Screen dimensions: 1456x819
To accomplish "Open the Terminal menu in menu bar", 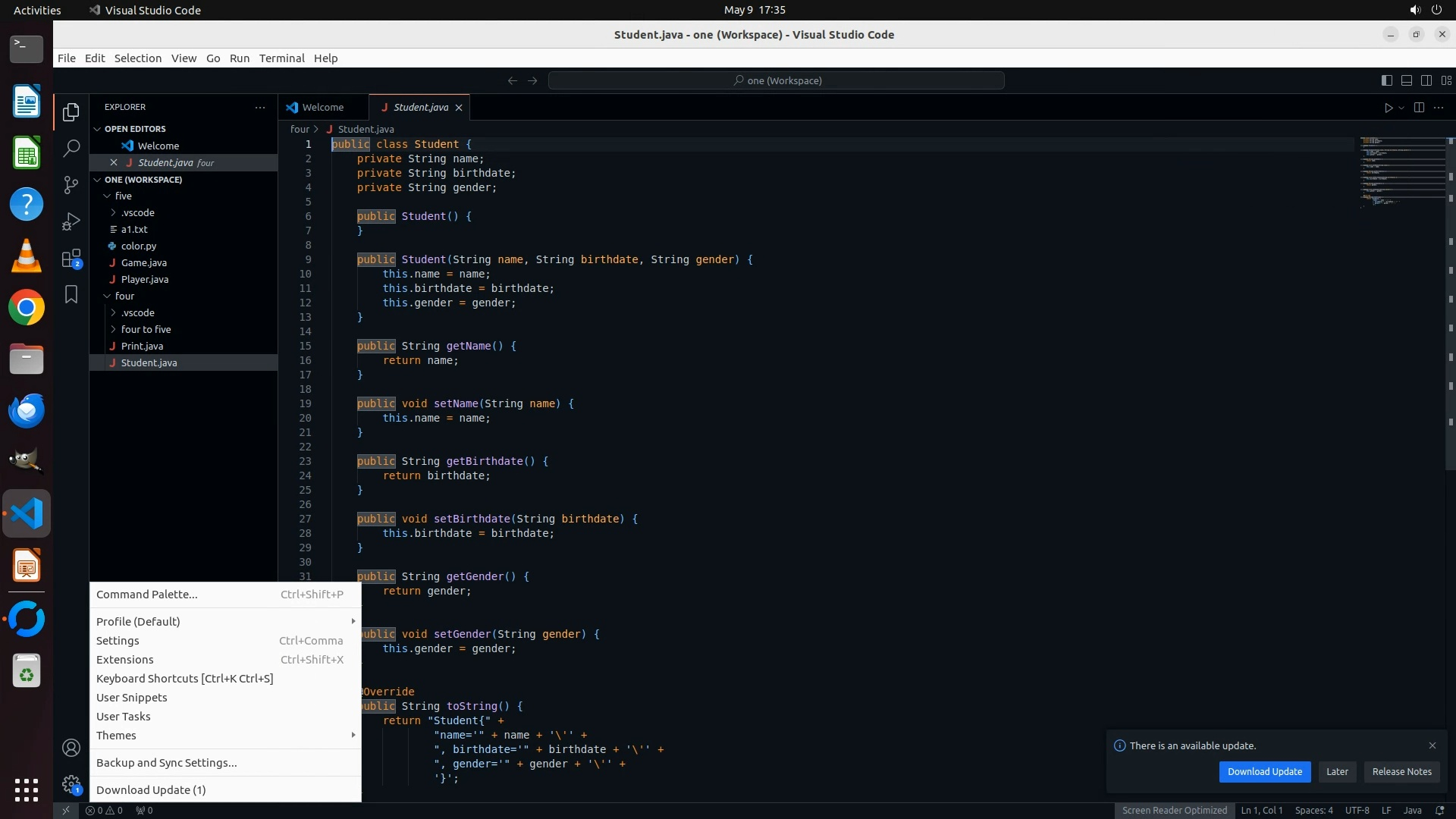I will pos(281,58).
